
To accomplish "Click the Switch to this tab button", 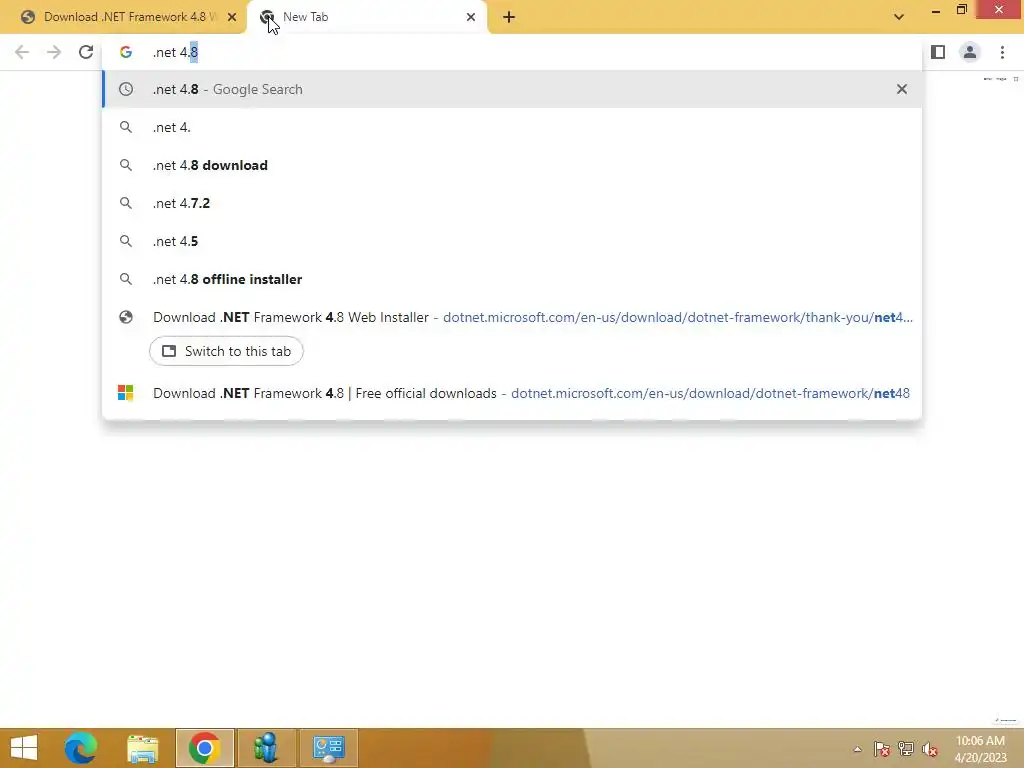I will pyautogui.click(x=226, y=351).
